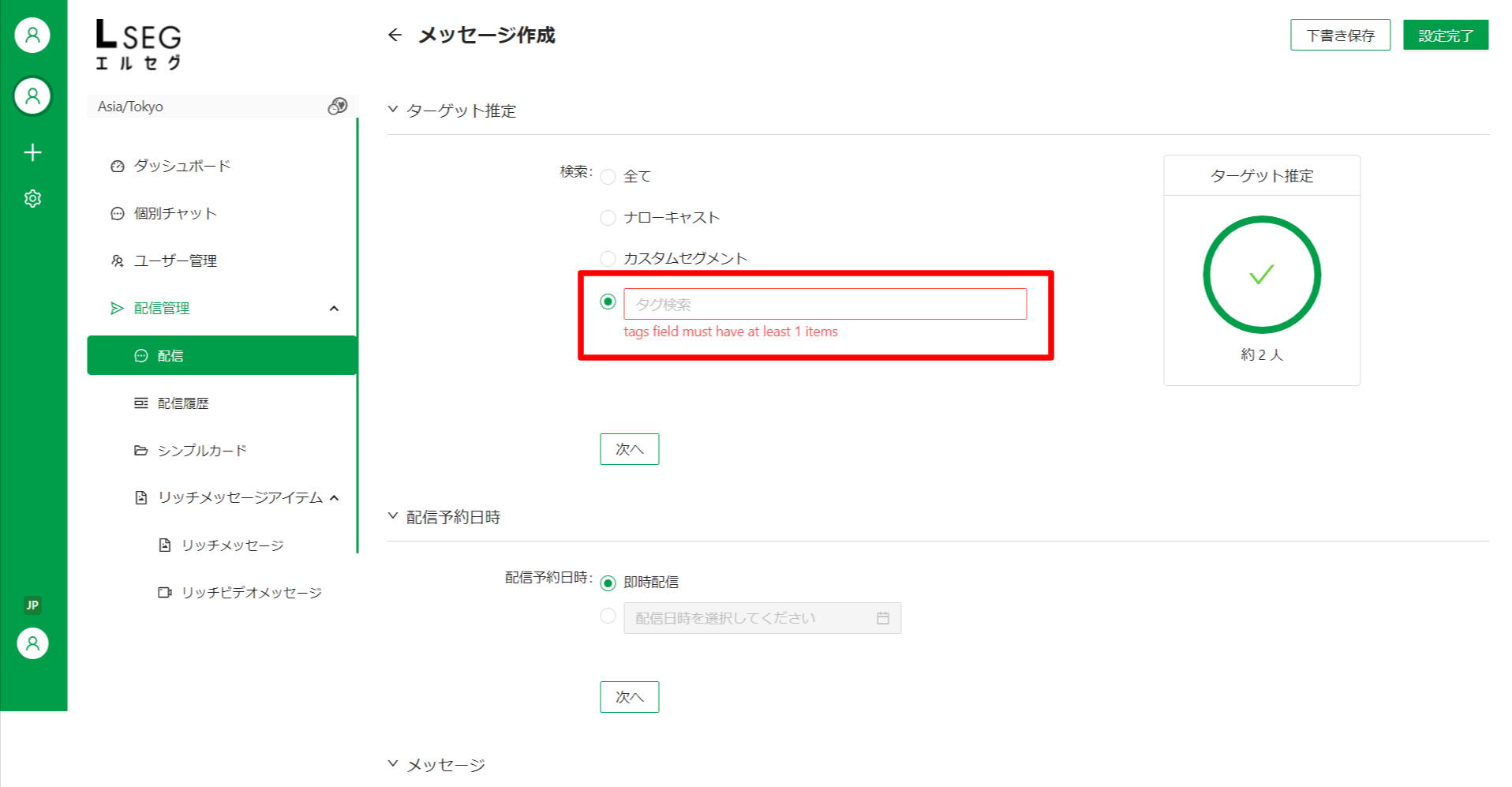The height and width of the screenshot is (787, 1512).
Task: Click the 設定完了 button
Action: pos(1446,35)
